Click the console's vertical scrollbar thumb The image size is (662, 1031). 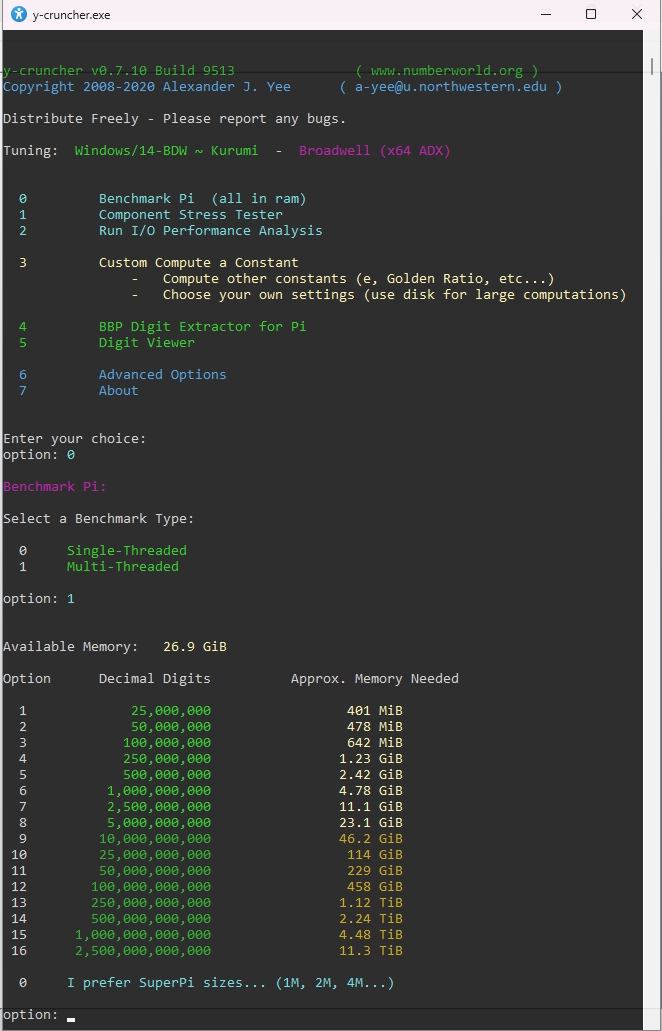[652, 66]
